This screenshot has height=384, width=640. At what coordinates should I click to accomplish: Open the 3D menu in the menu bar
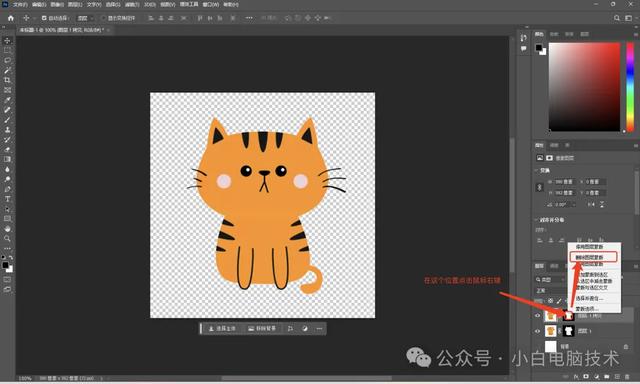pyautogui.click(x=150, y=4)
